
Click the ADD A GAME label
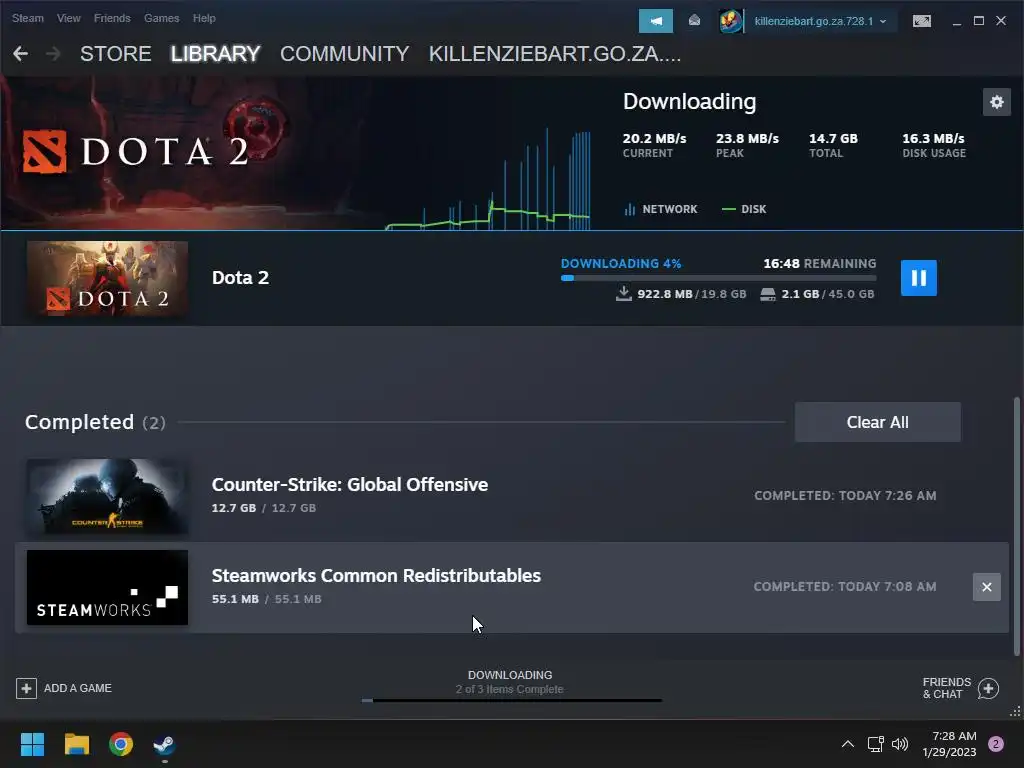pyautogui.click(x=78, y=688)
